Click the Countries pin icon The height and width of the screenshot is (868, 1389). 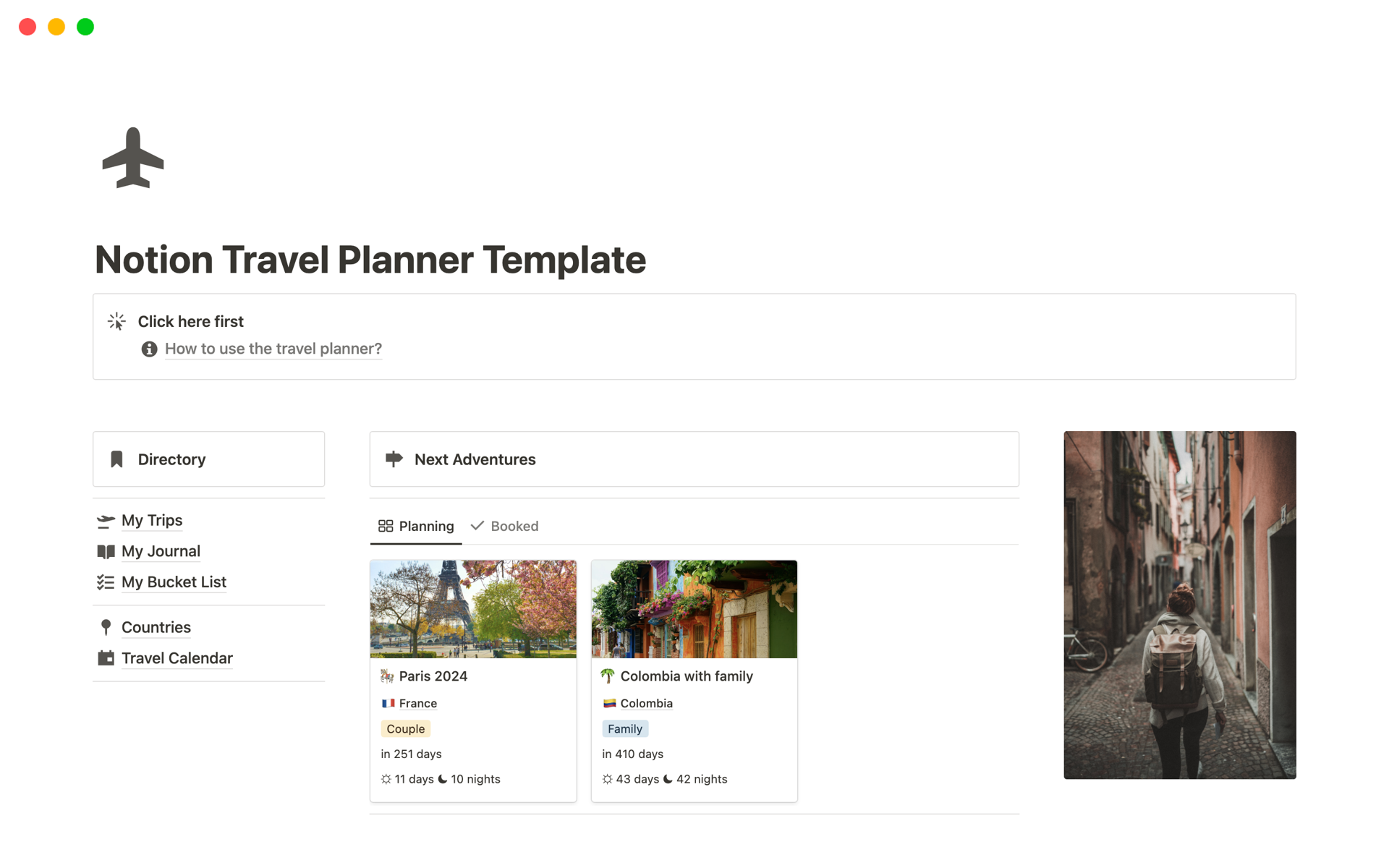pyautogui.click(x=106, y=627)
